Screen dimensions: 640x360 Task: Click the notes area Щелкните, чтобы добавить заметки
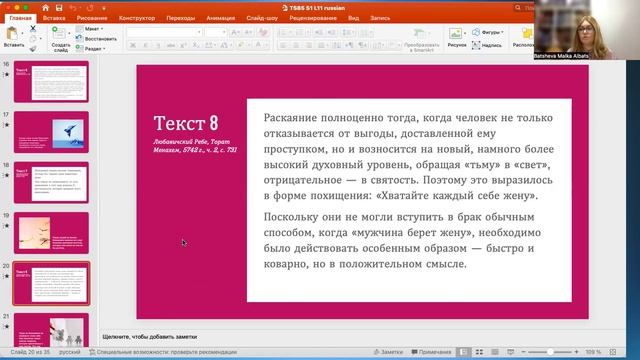point(150,337)
